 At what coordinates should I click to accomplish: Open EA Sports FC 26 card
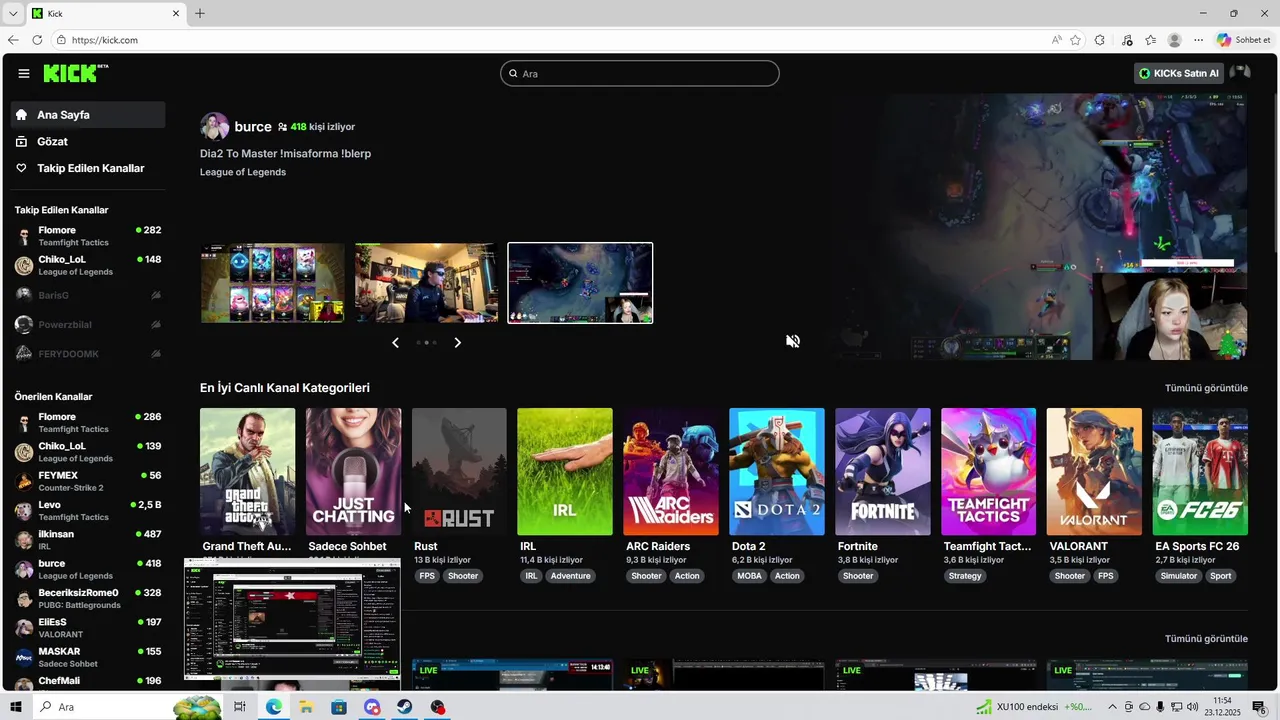[x=1200, y=471]
